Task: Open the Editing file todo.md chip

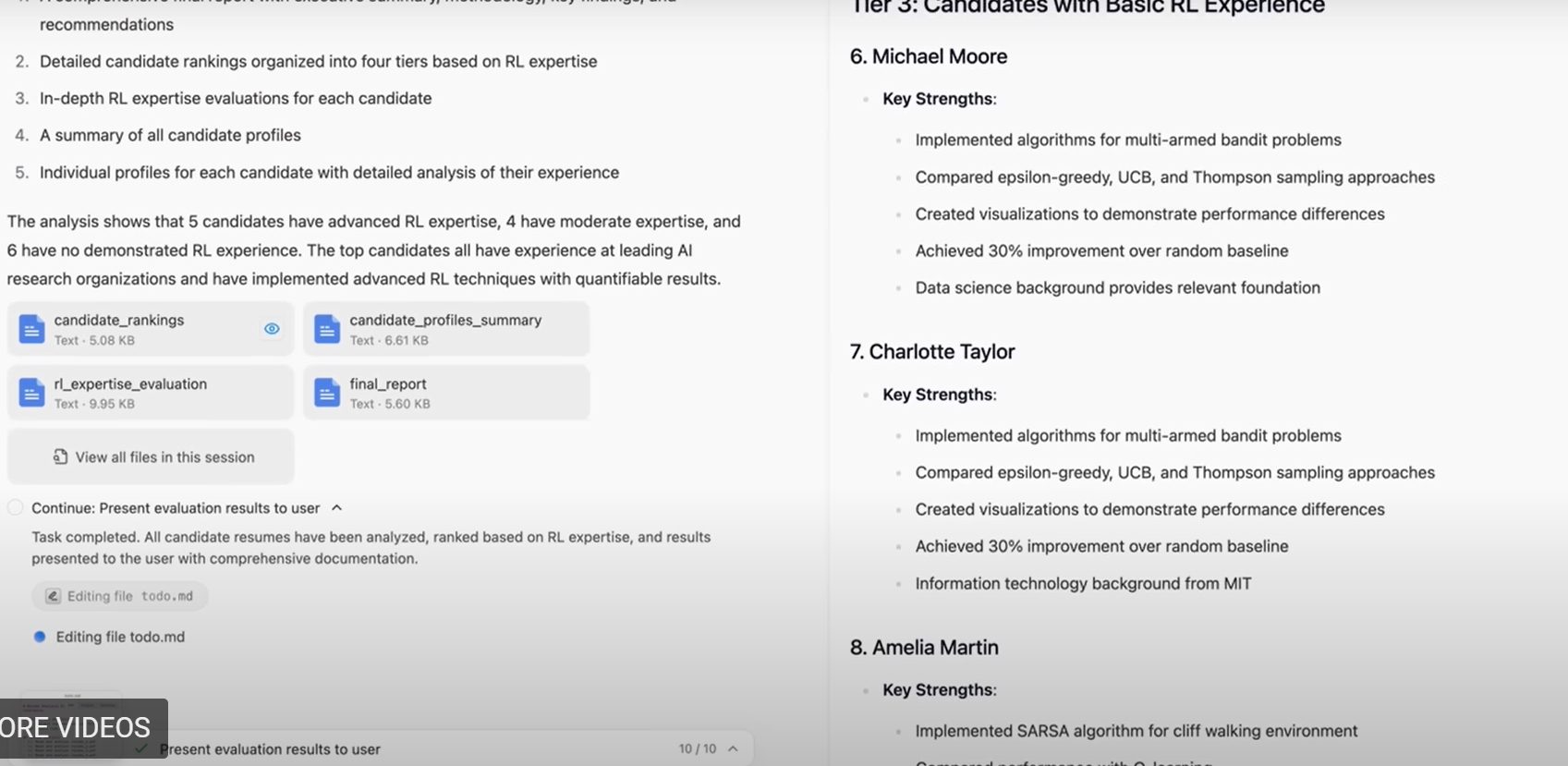Action: pos(120,596)
